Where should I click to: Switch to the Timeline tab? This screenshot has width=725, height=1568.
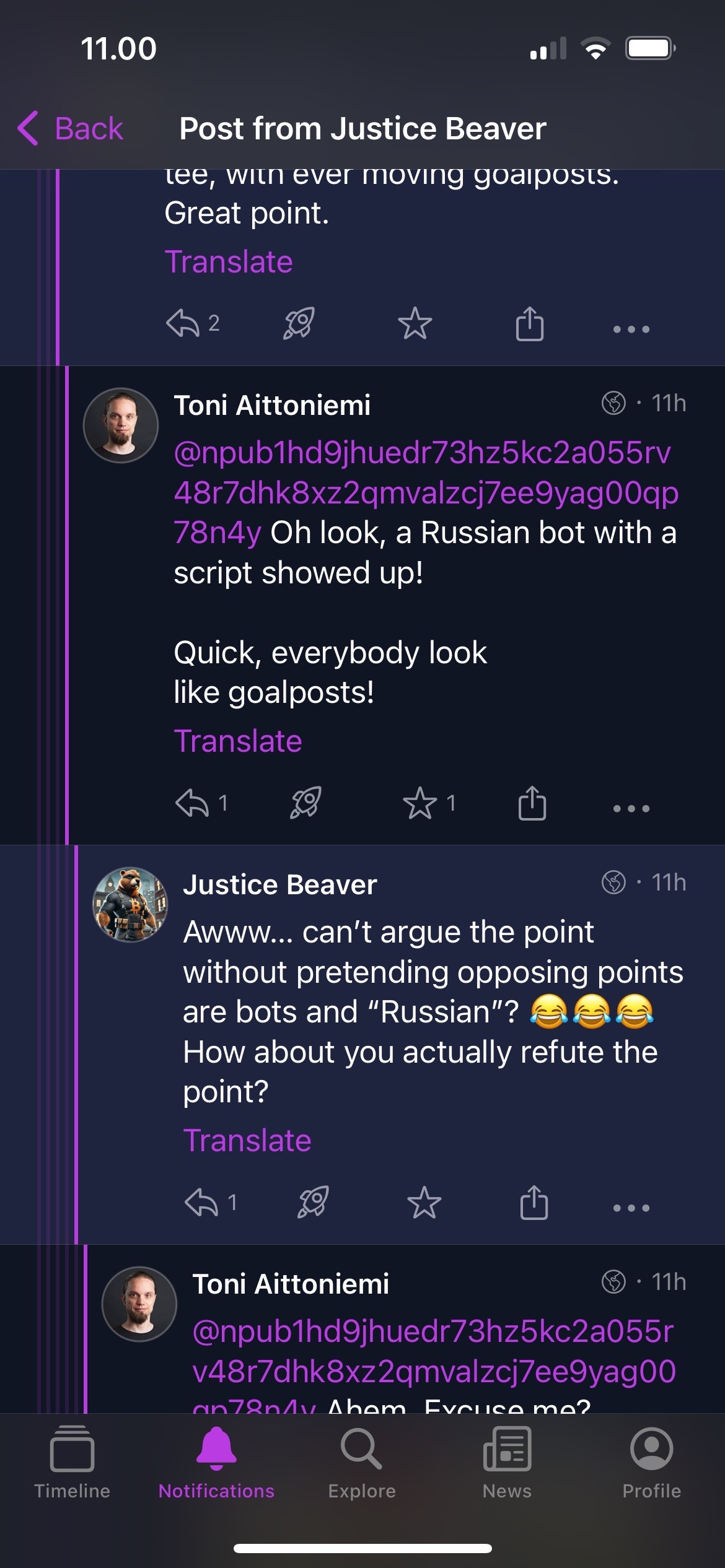coord(72,1463)
